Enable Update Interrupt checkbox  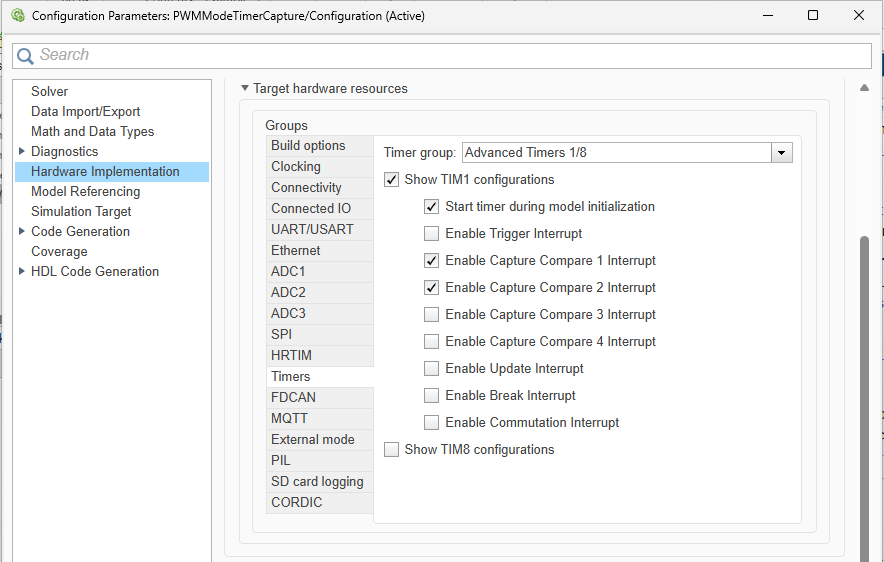[431, 369]
